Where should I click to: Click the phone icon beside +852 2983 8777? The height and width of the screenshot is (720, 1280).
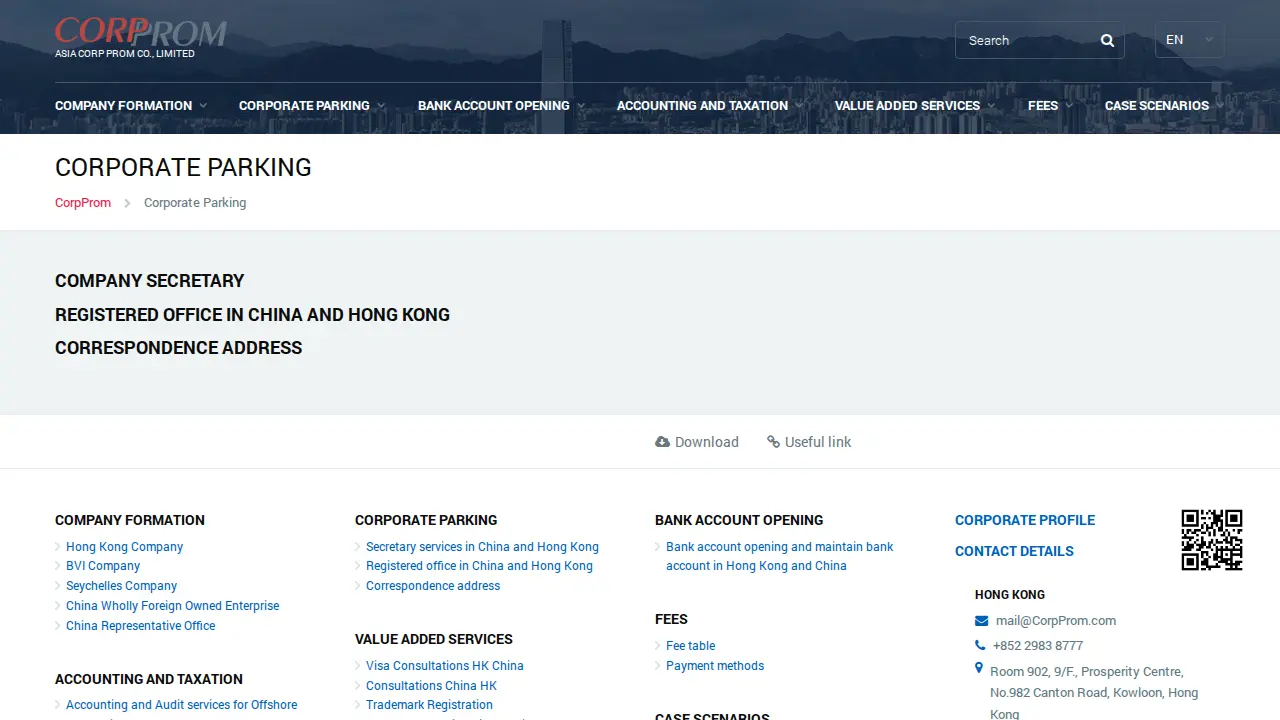[980, 646]
